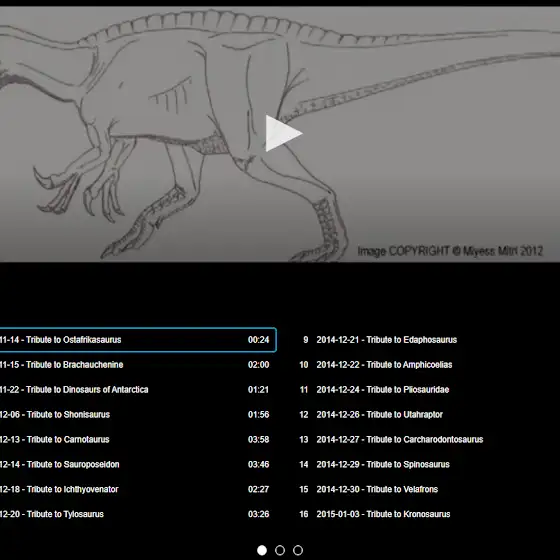
Task: Select Tribute to Dinosaurs of Antarctica
Action: pyautogui.click(x=138, y=390)
